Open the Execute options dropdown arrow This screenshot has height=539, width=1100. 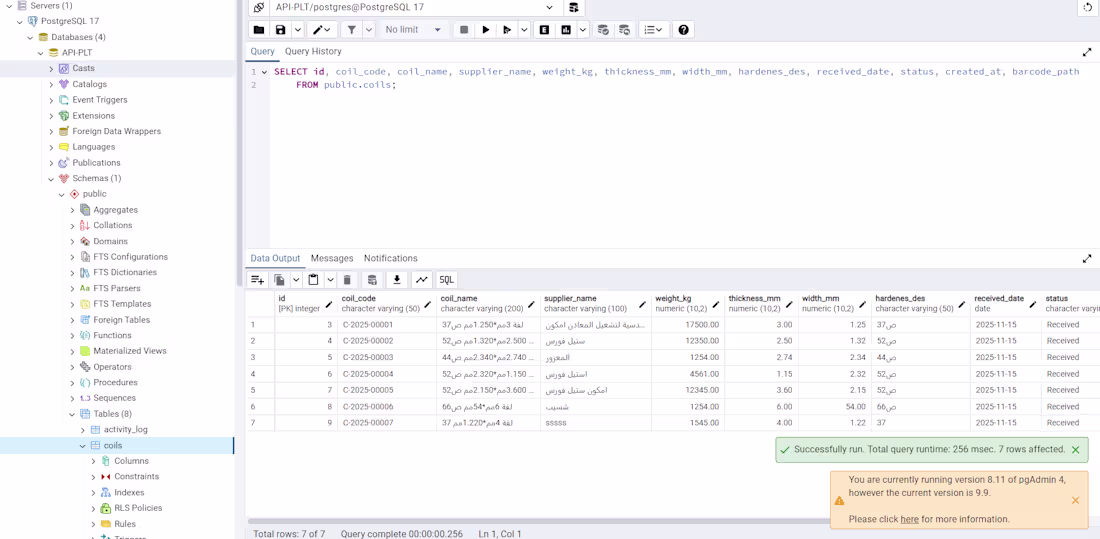pos(524,29)
